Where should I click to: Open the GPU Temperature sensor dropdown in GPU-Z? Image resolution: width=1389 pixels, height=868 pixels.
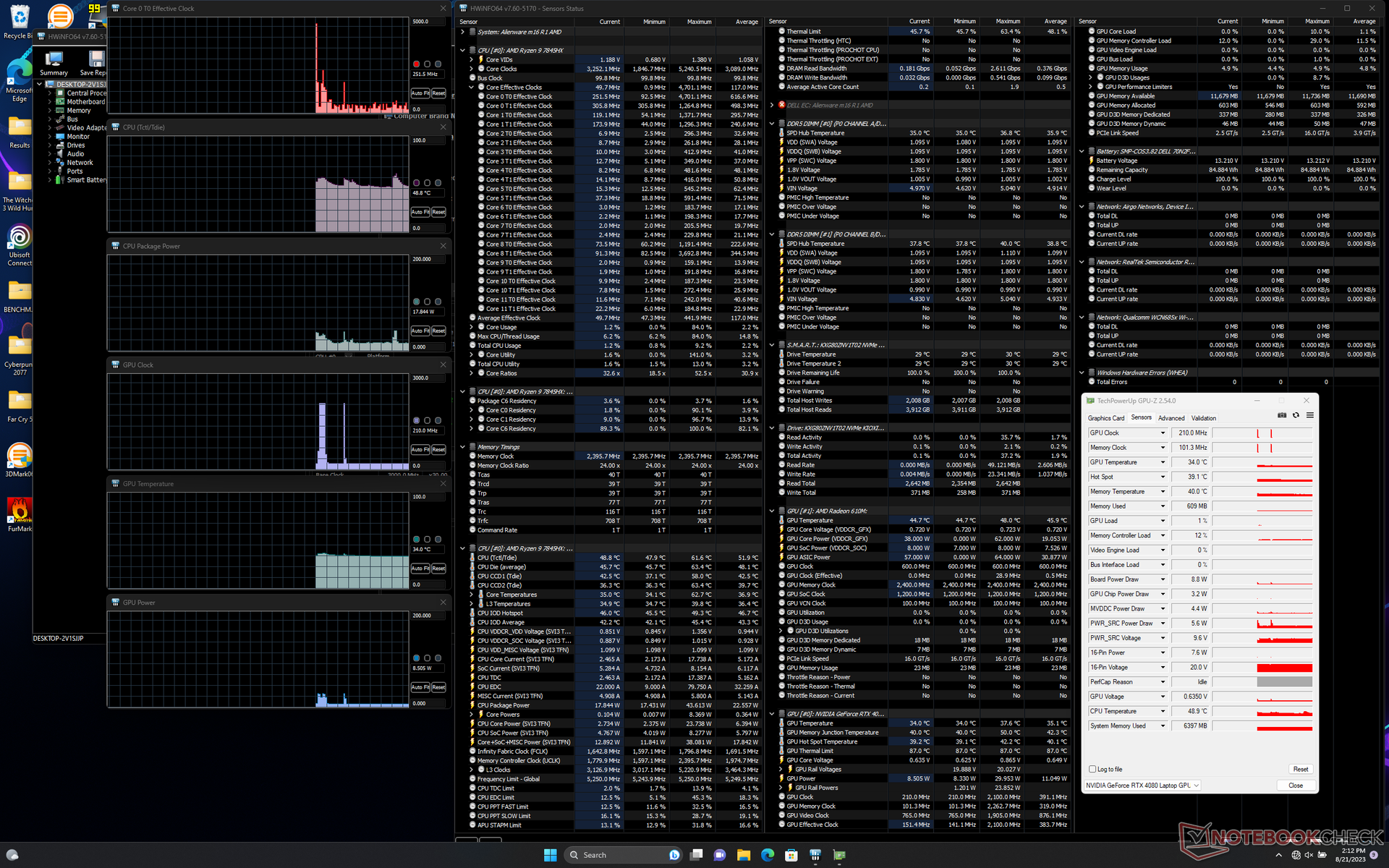click(1163, 462)
